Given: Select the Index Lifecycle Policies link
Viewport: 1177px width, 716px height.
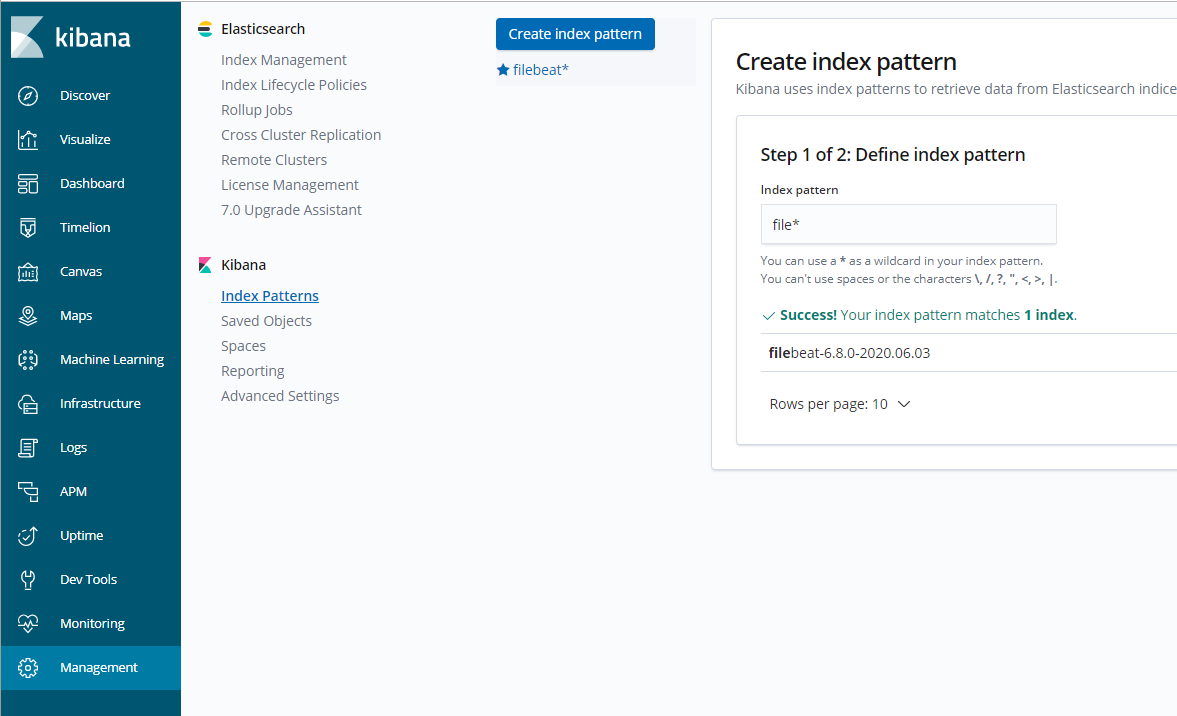Looking at the screenshot, I should [x=294, y=85].
